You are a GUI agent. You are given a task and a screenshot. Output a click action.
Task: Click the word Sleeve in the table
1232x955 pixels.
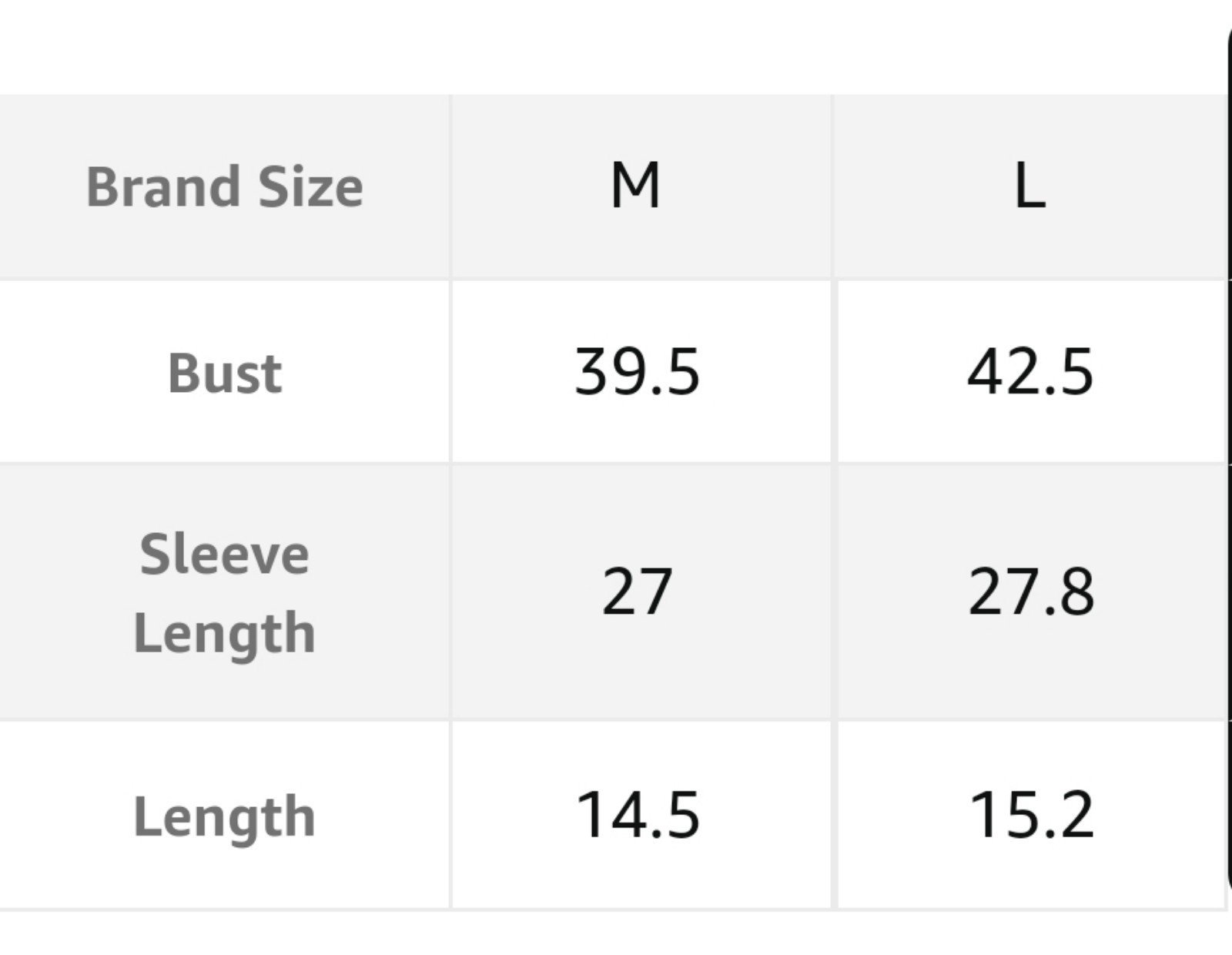tap(224, 554)
